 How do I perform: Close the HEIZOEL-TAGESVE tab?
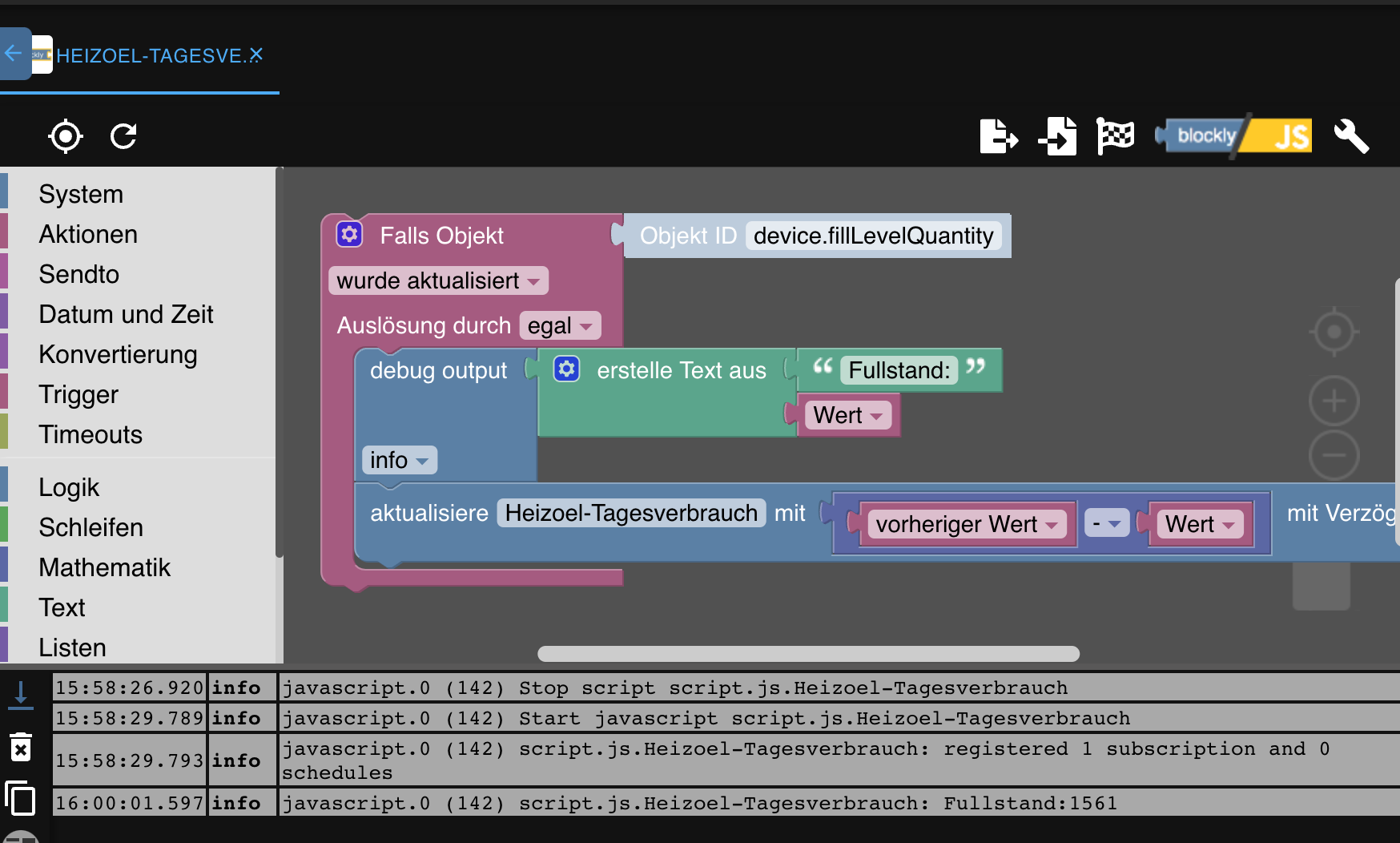(256, 55)
